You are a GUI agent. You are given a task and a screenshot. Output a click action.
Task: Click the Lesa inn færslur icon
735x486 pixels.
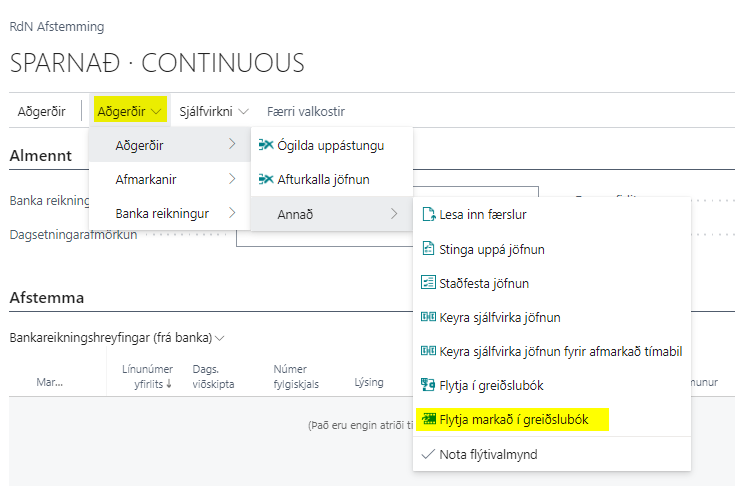(429, 214)
